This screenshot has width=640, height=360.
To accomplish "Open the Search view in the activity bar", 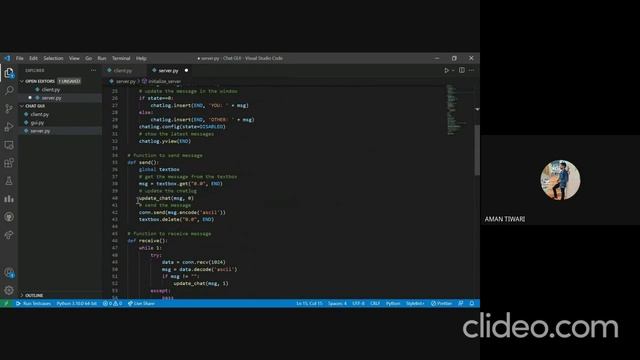I will (x=9, y=90).
